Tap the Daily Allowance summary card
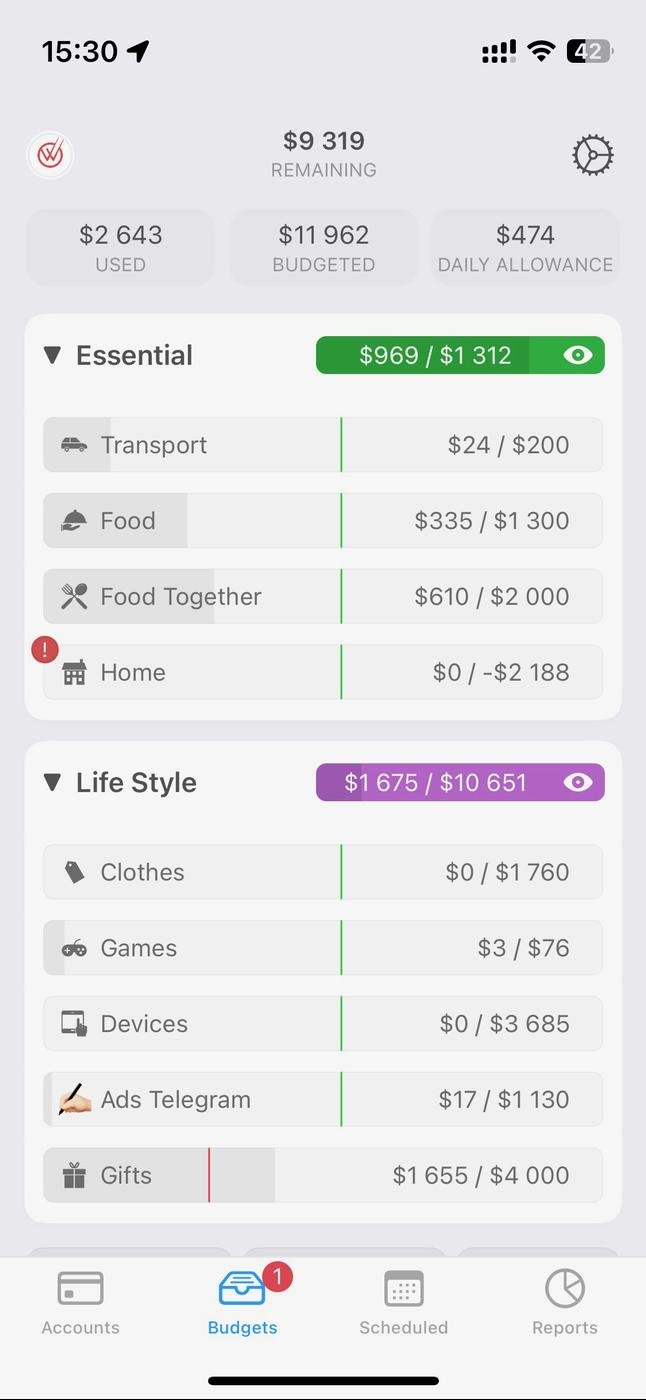Image resolution: width=646 pixels, height=1400 pixels. click(x=525, y=247)
